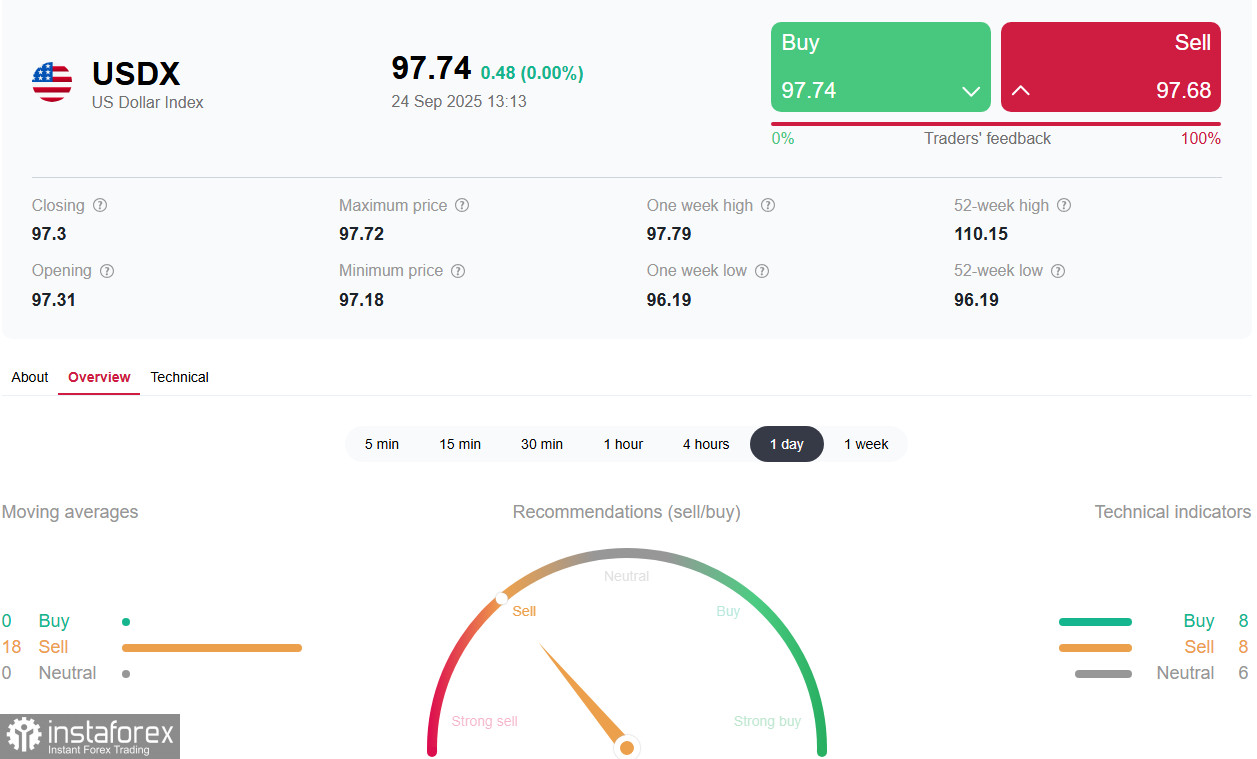
Task: Click the date 24 Sep 2025 13:13
Action: 459,101
